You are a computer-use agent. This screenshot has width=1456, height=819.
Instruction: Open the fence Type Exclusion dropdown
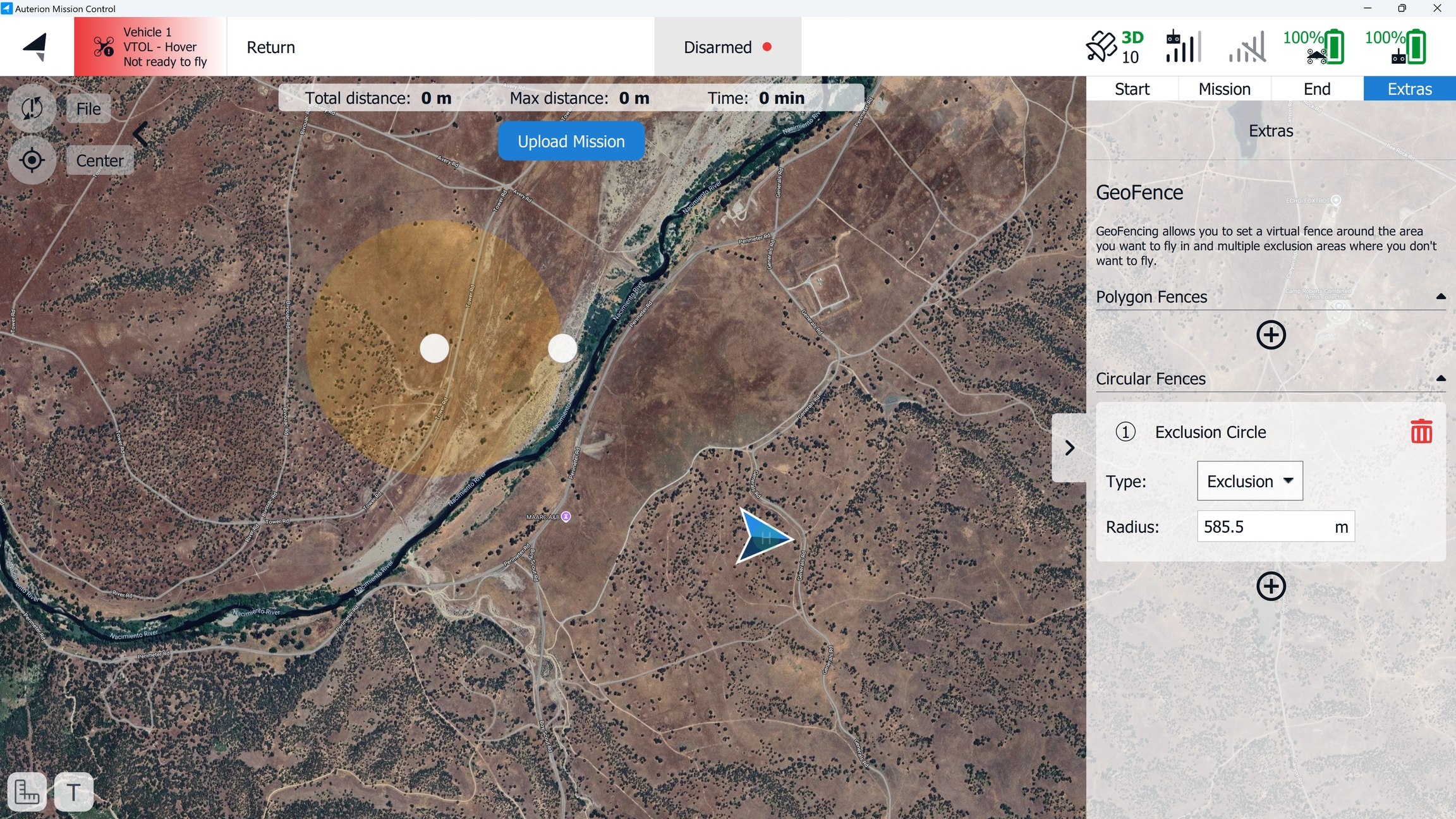[1249, 481]
